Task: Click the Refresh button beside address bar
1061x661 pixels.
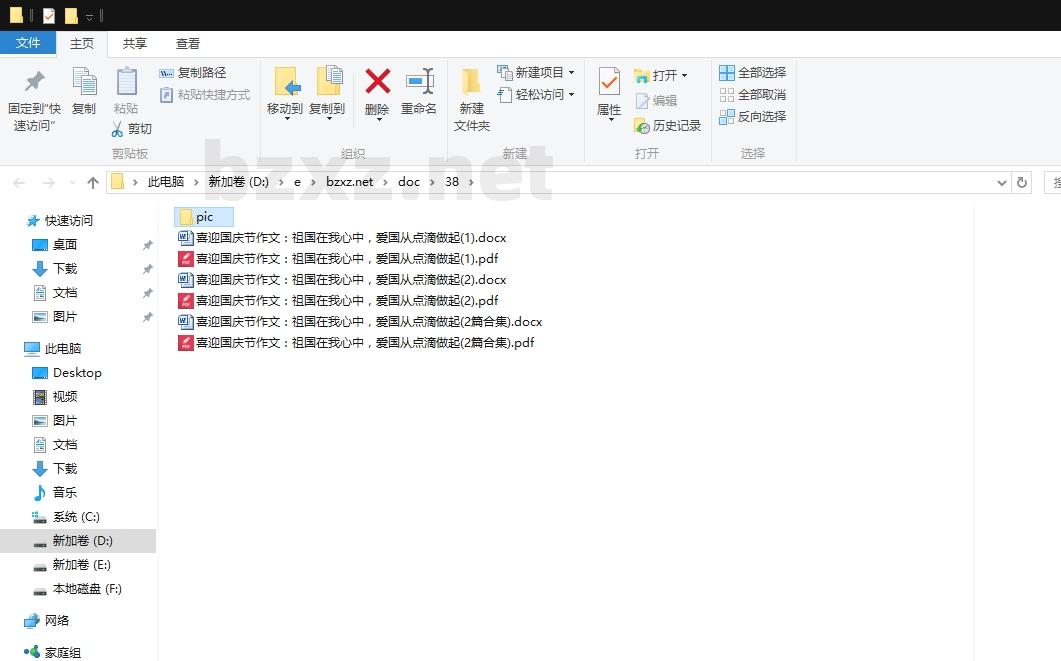Action: (1021, 183)
